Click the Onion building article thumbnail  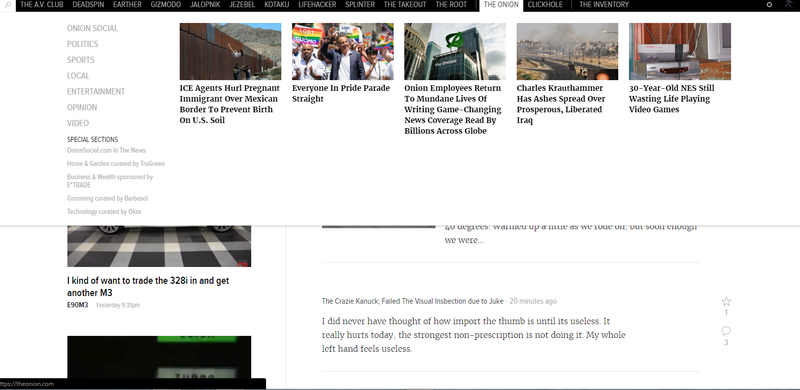[455, 52]
